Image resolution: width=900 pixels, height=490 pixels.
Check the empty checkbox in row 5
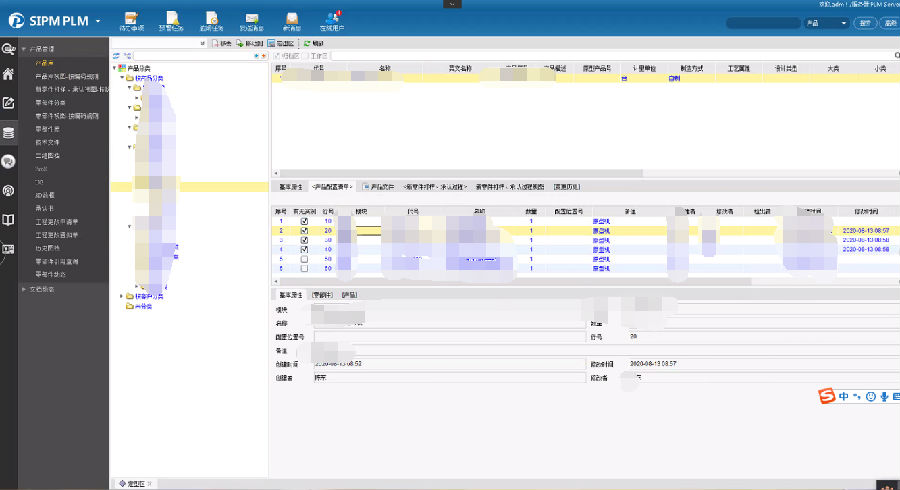coord(305,259)
